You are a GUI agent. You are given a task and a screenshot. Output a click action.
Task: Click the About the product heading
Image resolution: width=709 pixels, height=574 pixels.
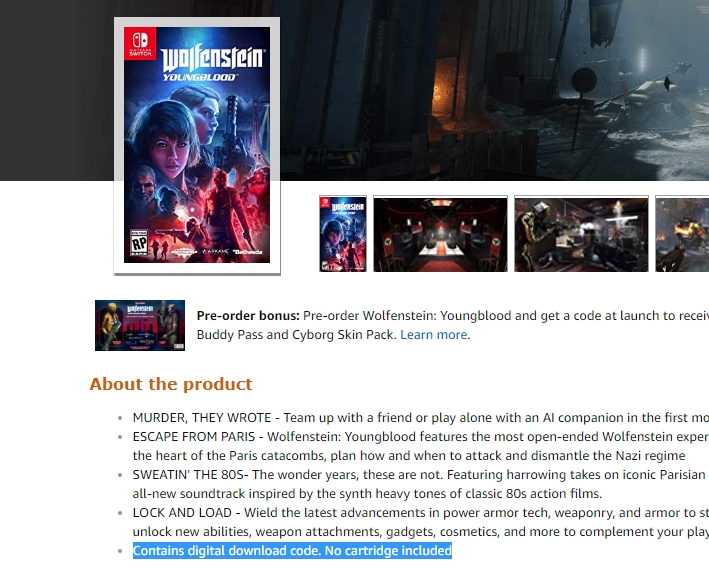click(x=171, y=384)
